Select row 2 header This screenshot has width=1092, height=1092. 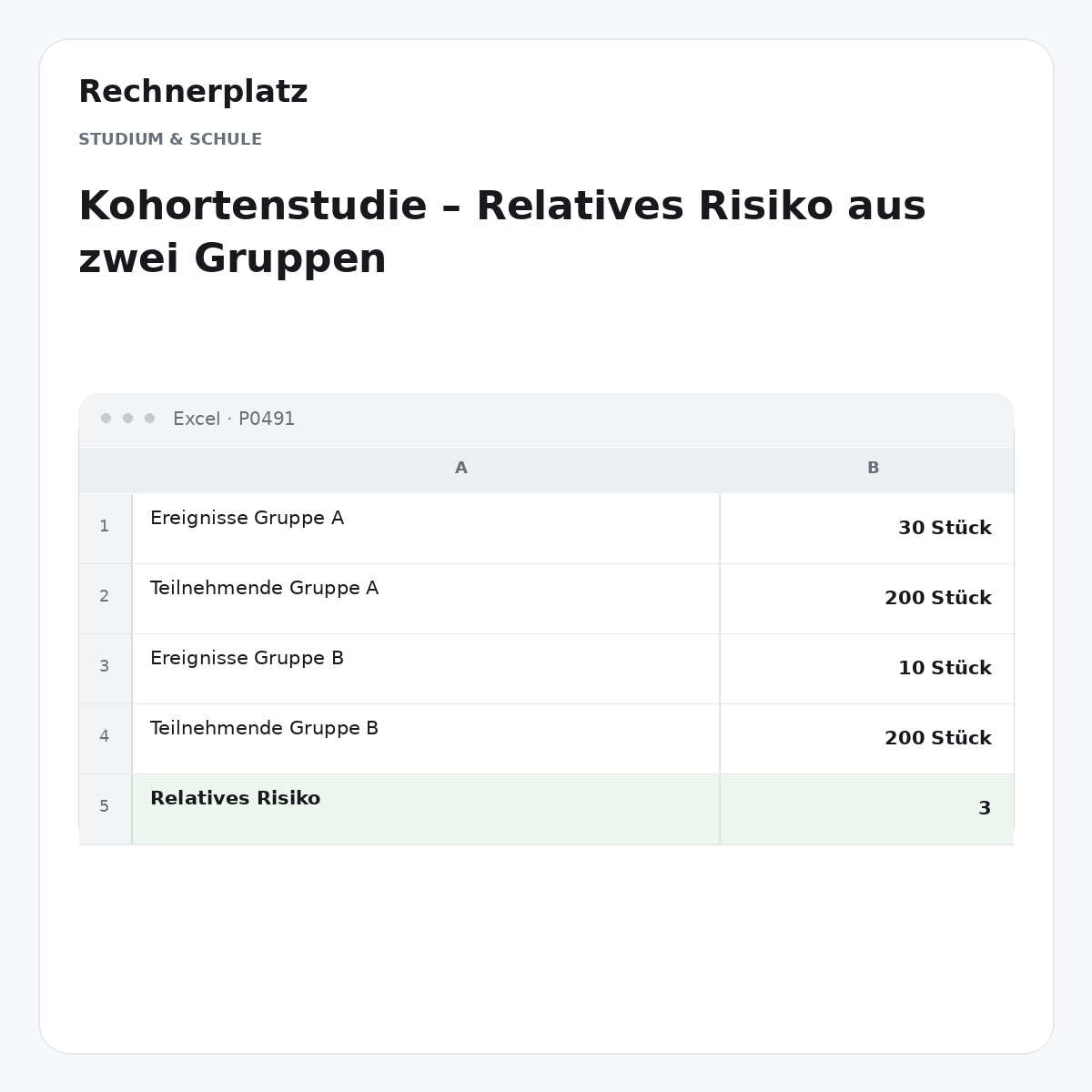tap(105, 598)
